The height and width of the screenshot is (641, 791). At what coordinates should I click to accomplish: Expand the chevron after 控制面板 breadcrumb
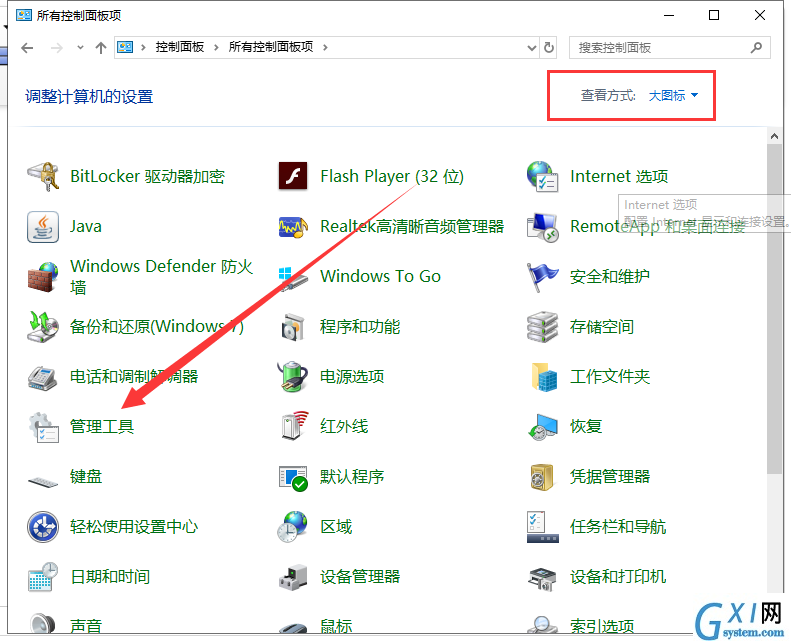216,47
